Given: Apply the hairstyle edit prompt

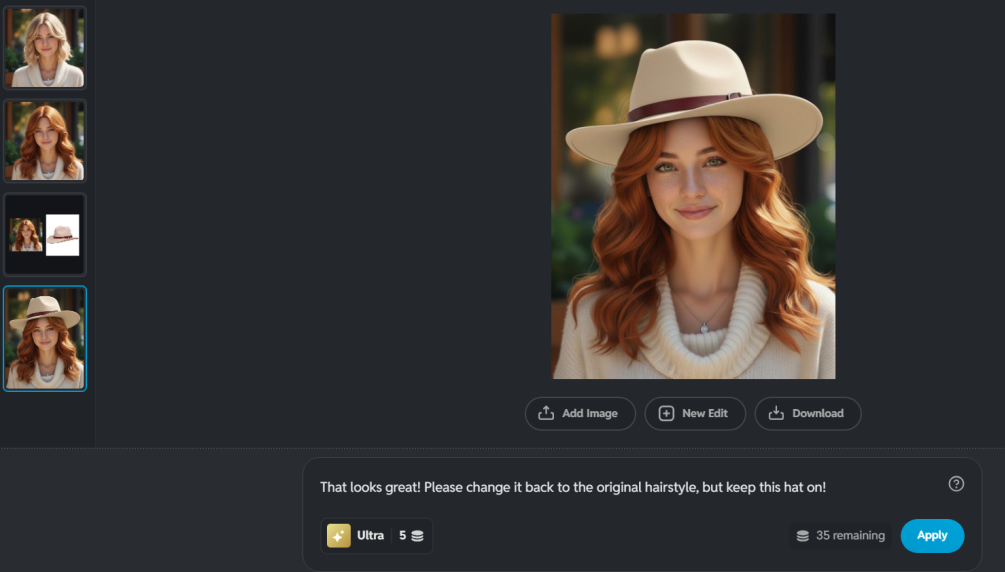Looking at the screenshot, I should pyautogui.click(x=931, y=536).
